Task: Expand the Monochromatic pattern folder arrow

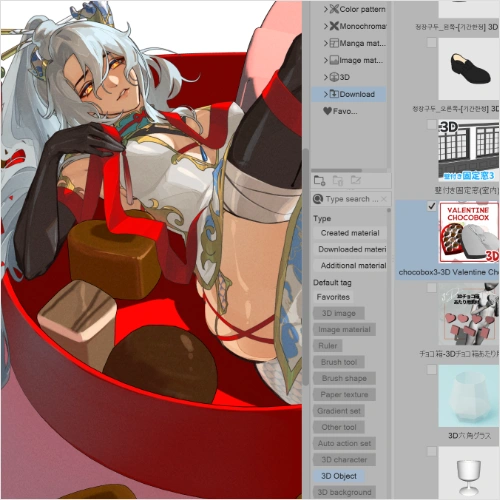Action: (326, 26)
